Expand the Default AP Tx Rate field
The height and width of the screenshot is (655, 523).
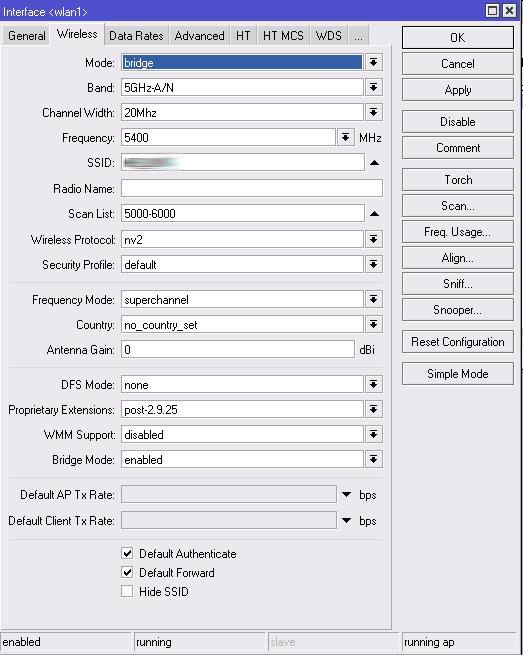[346, 495]
